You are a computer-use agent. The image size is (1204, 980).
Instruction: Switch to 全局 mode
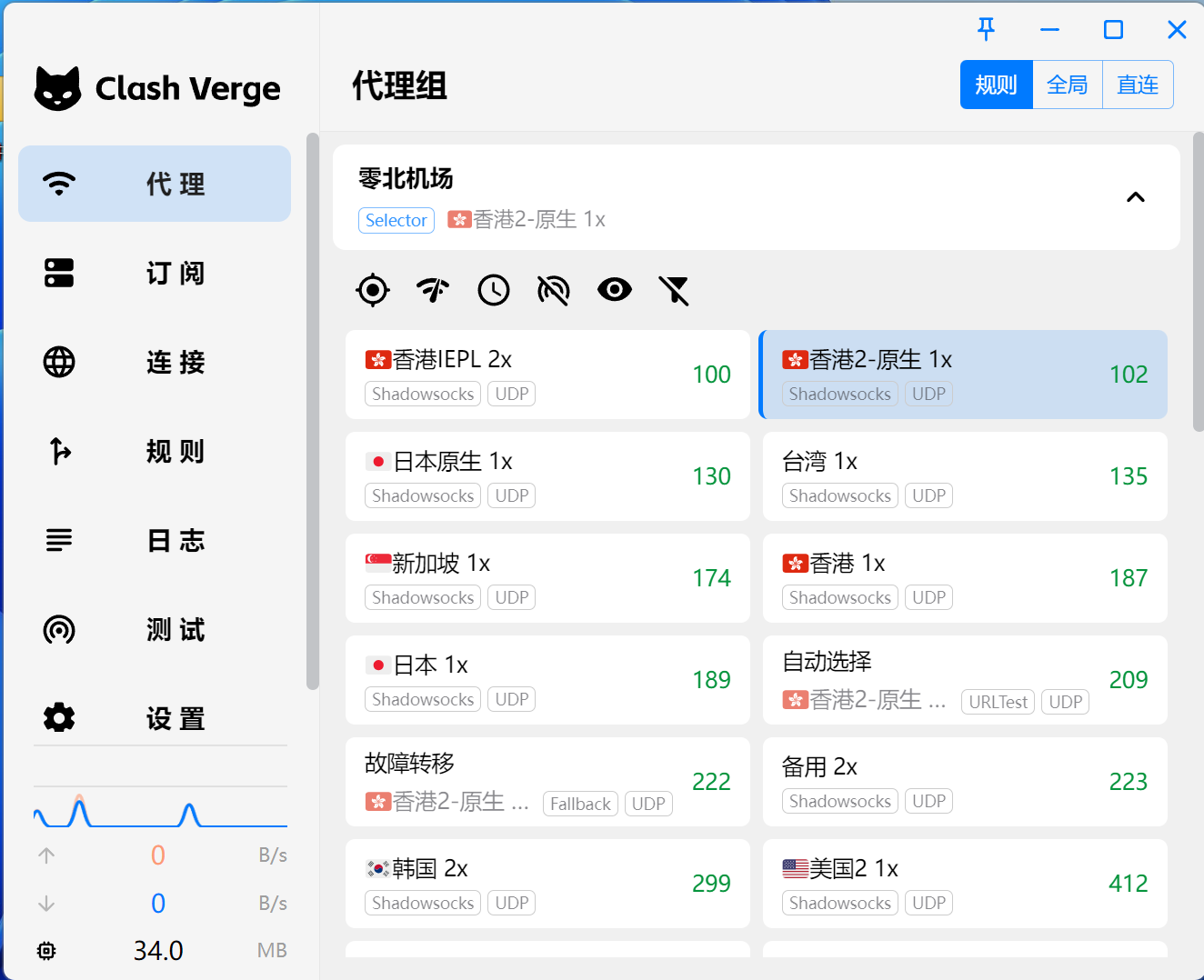pyautogui.click(x=1068, y=85)
